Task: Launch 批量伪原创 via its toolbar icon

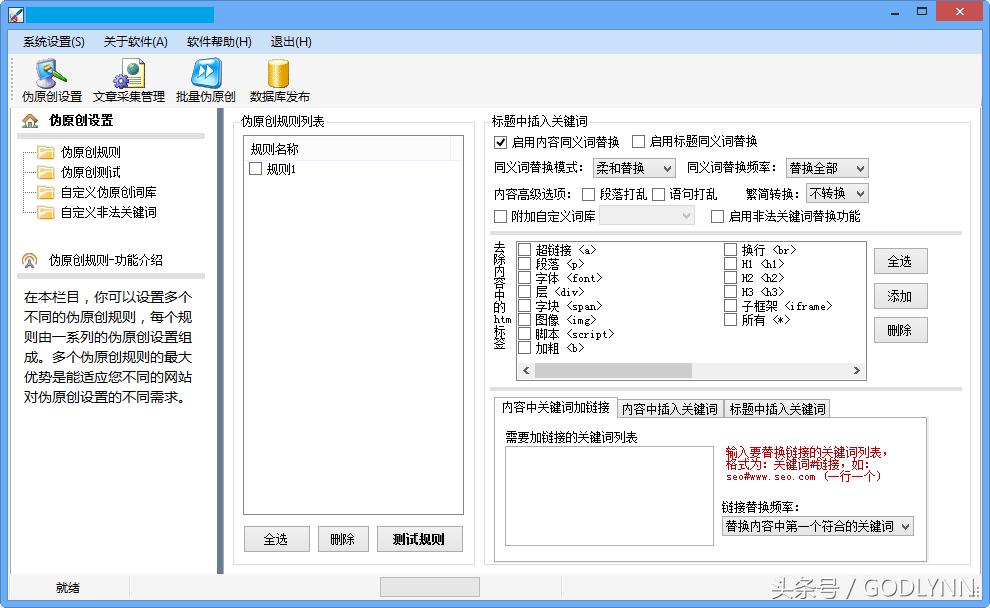Action: point(204,79)
